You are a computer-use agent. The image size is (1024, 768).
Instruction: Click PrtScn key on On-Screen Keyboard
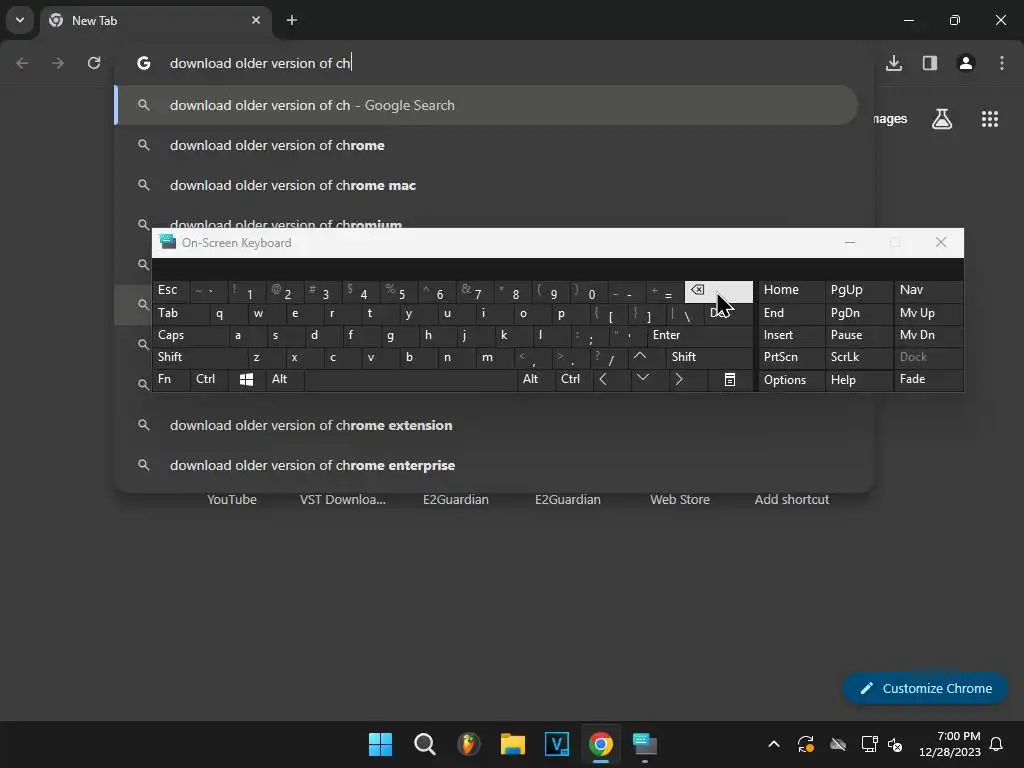point(791,357)
